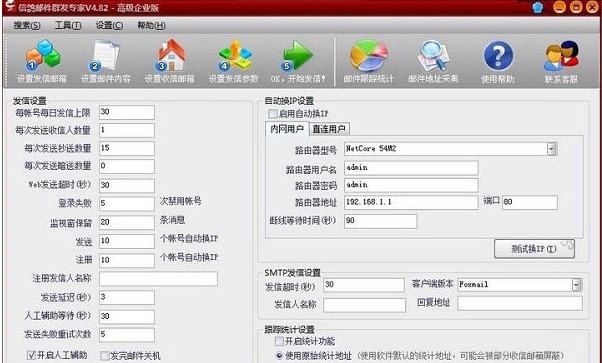Click 每次发送抄送数量 field
602x363 pixels.
(127, 148)
